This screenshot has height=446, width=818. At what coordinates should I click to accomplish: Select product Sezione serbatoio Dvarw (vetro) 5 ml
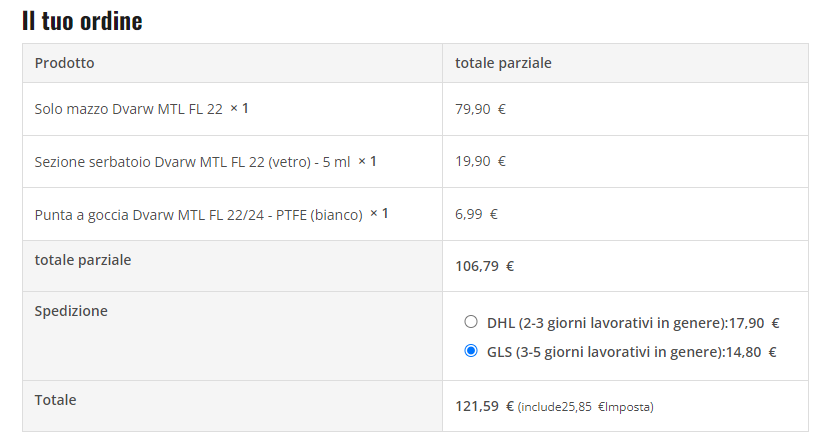(192, 162)
